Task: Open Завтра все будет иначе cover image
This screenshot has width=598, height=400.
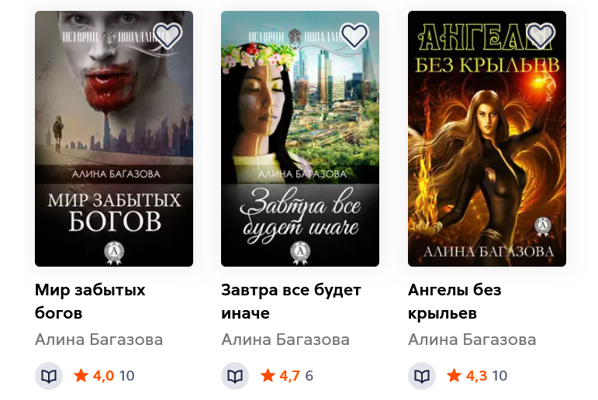Action: 300,139
